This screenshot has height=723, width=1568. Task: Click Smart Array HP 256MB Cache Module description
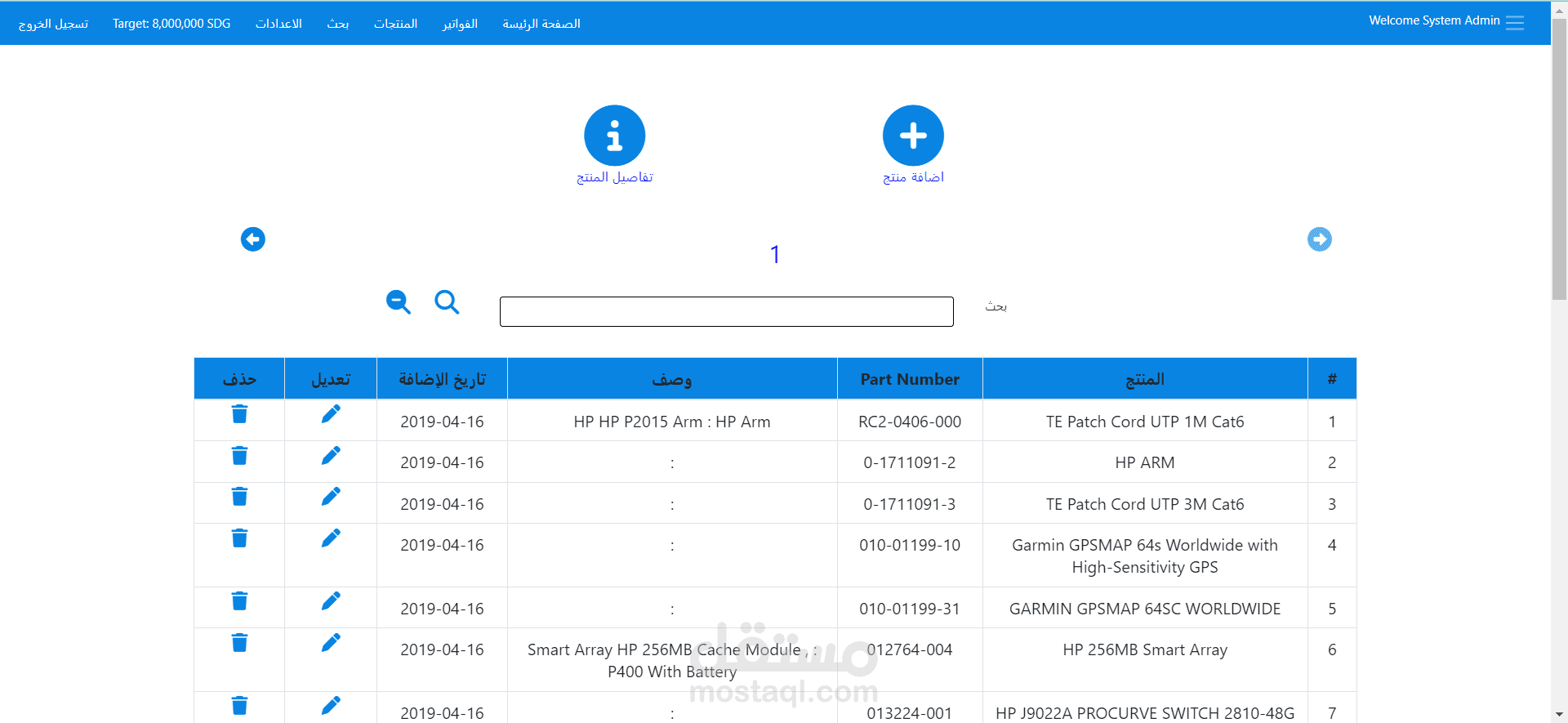672,660
